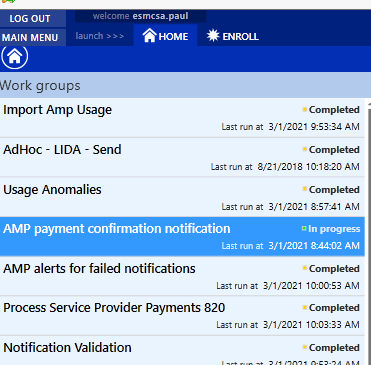Click the starburst icon beside ENROLL

[x=213, y=35]
